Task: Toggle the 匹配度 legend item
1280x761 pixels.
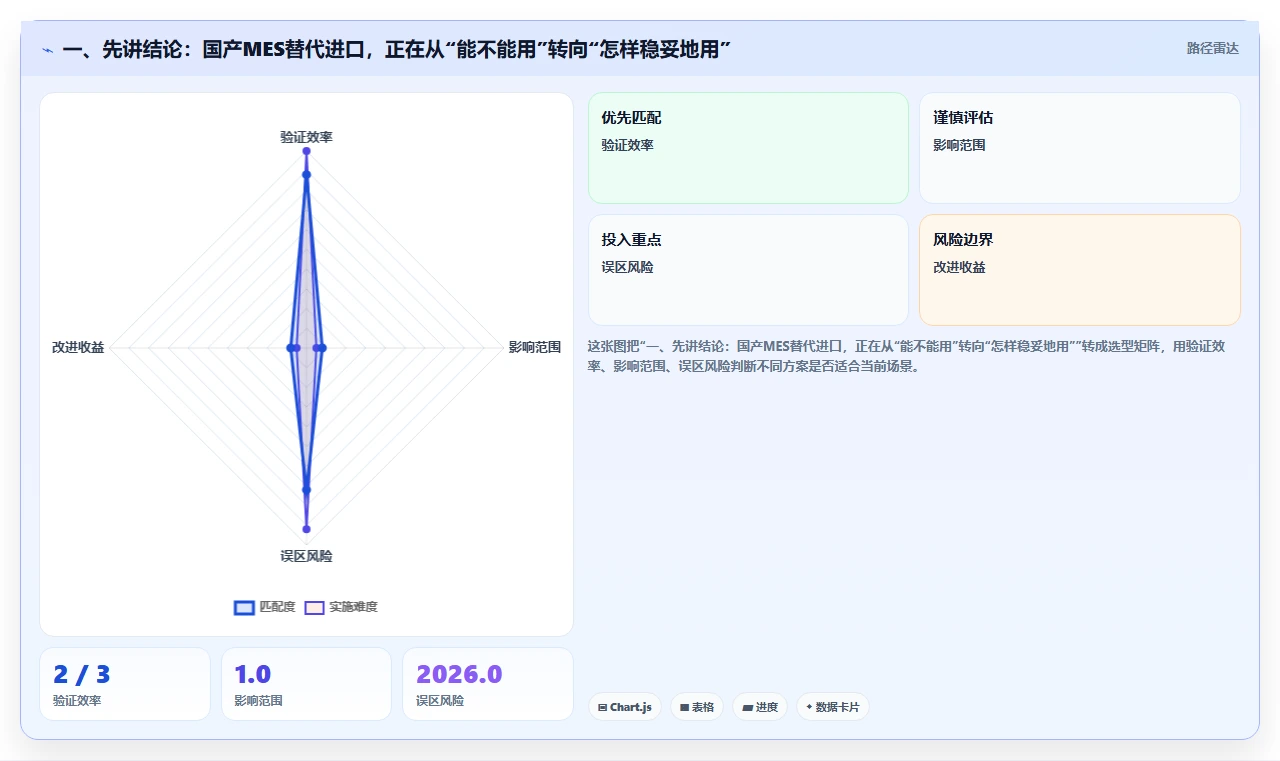Action: [265, 607]
